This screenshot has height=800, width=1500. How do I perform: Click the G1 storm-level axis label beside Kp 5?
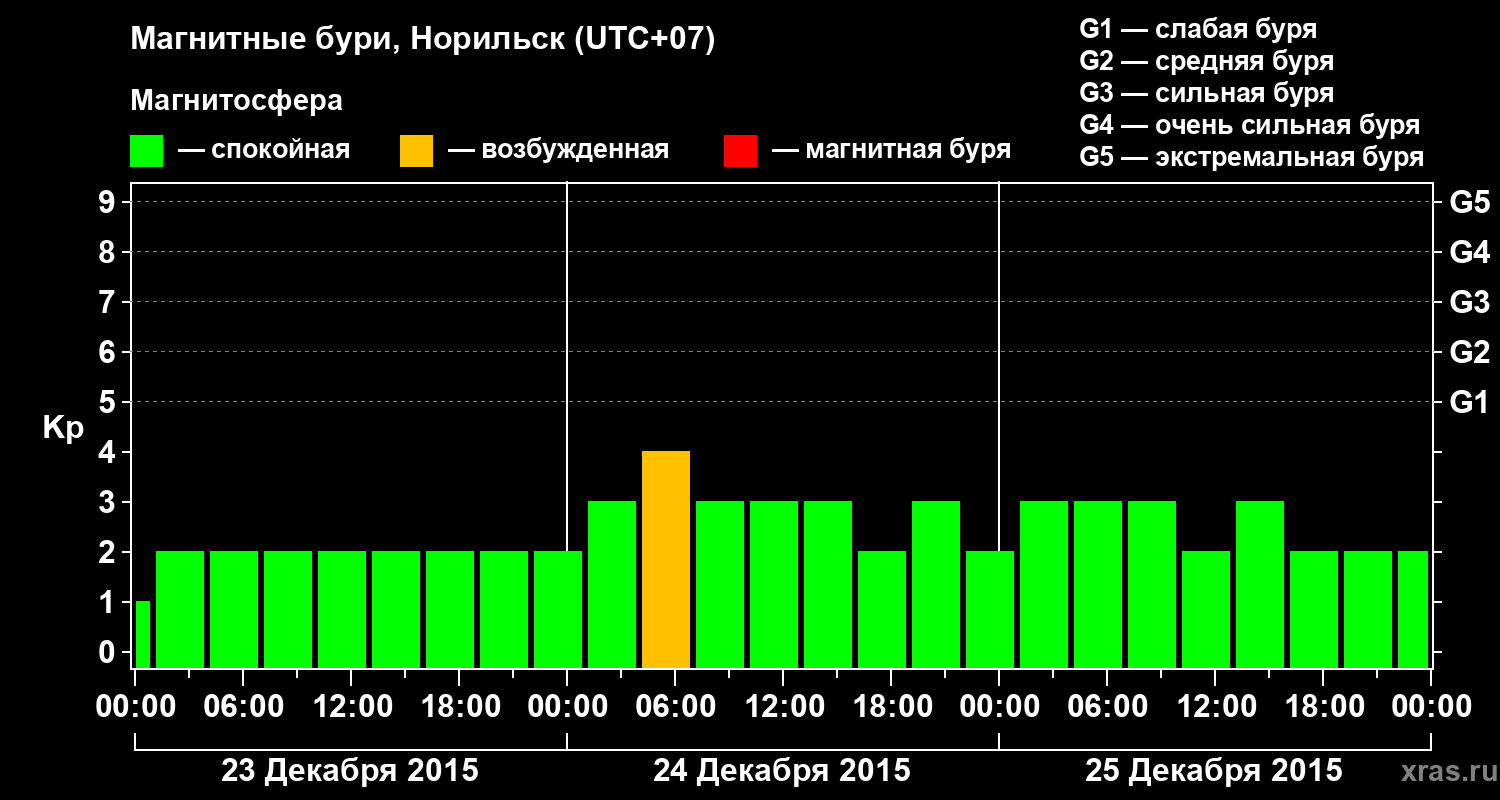1470,402
